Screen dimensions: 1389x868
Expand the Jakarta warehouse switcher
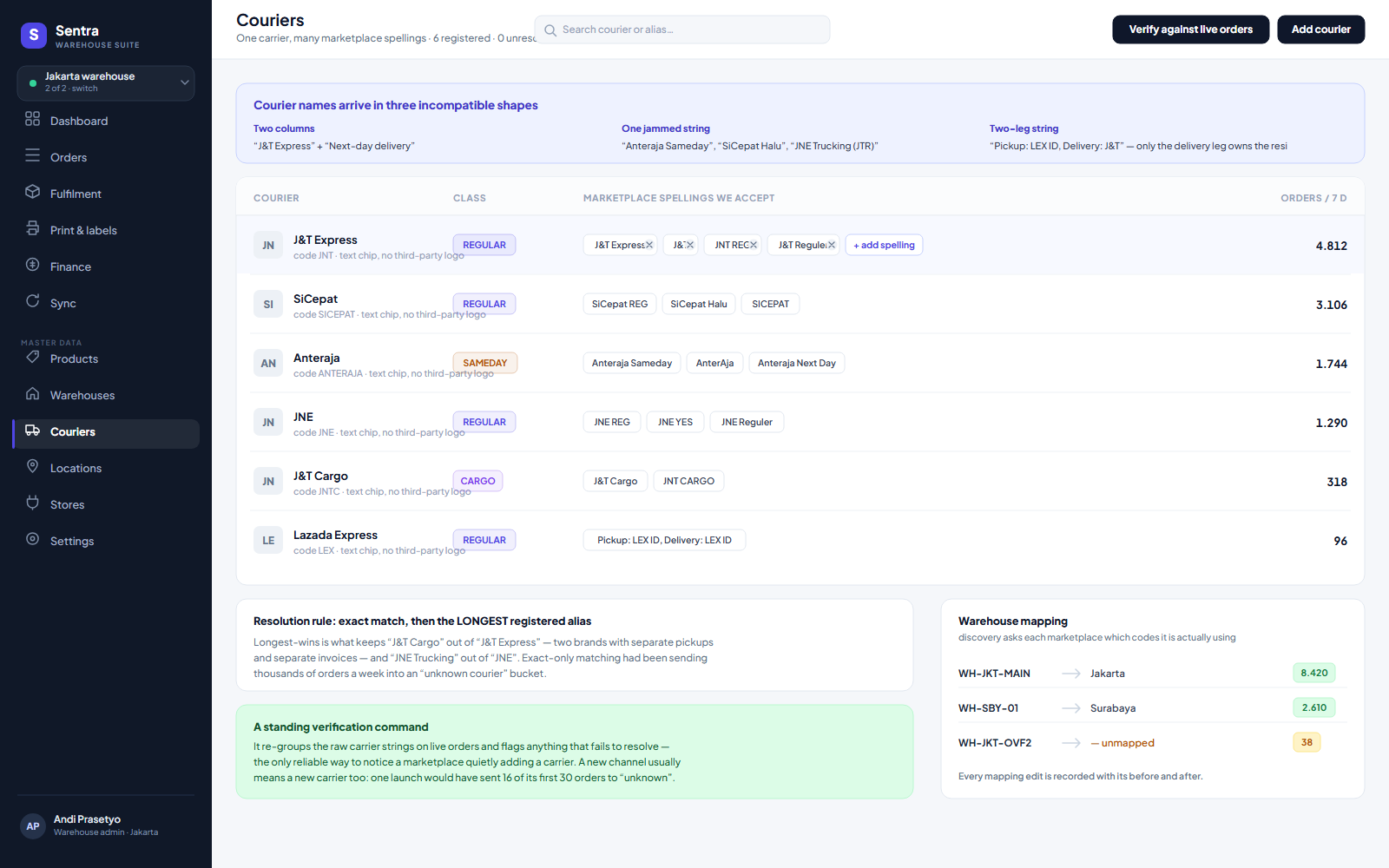pyautogui.click(x=106, y=83)
